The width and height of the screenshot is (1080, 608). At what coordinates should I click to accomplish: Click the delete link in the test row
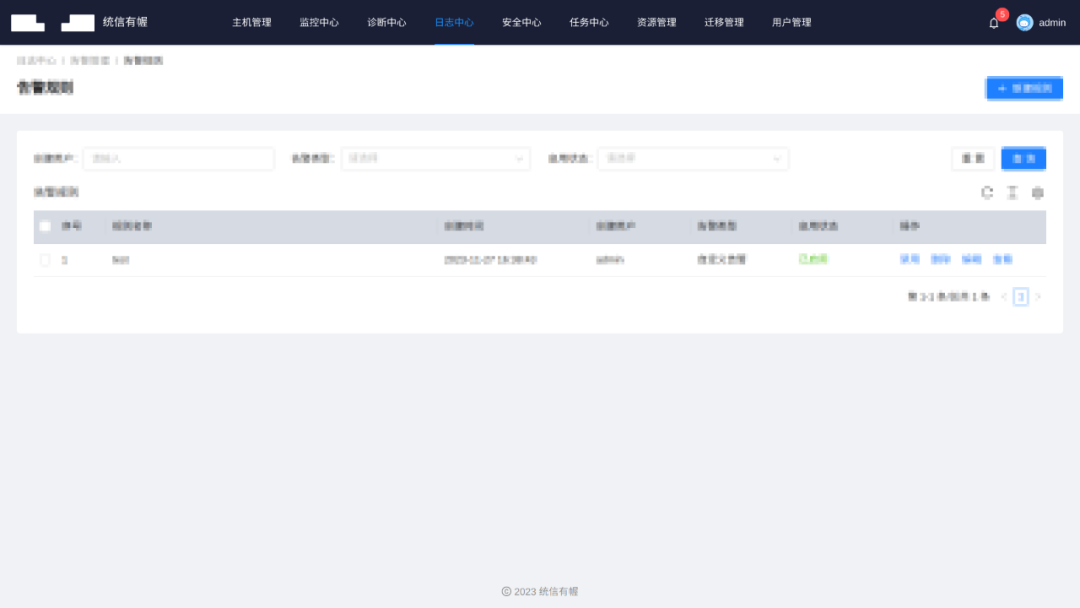point(940,260)
